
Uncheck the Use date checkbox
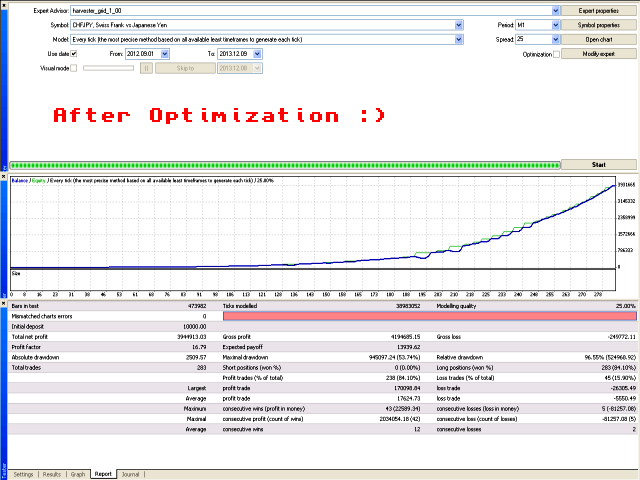[x=74, y=54]
